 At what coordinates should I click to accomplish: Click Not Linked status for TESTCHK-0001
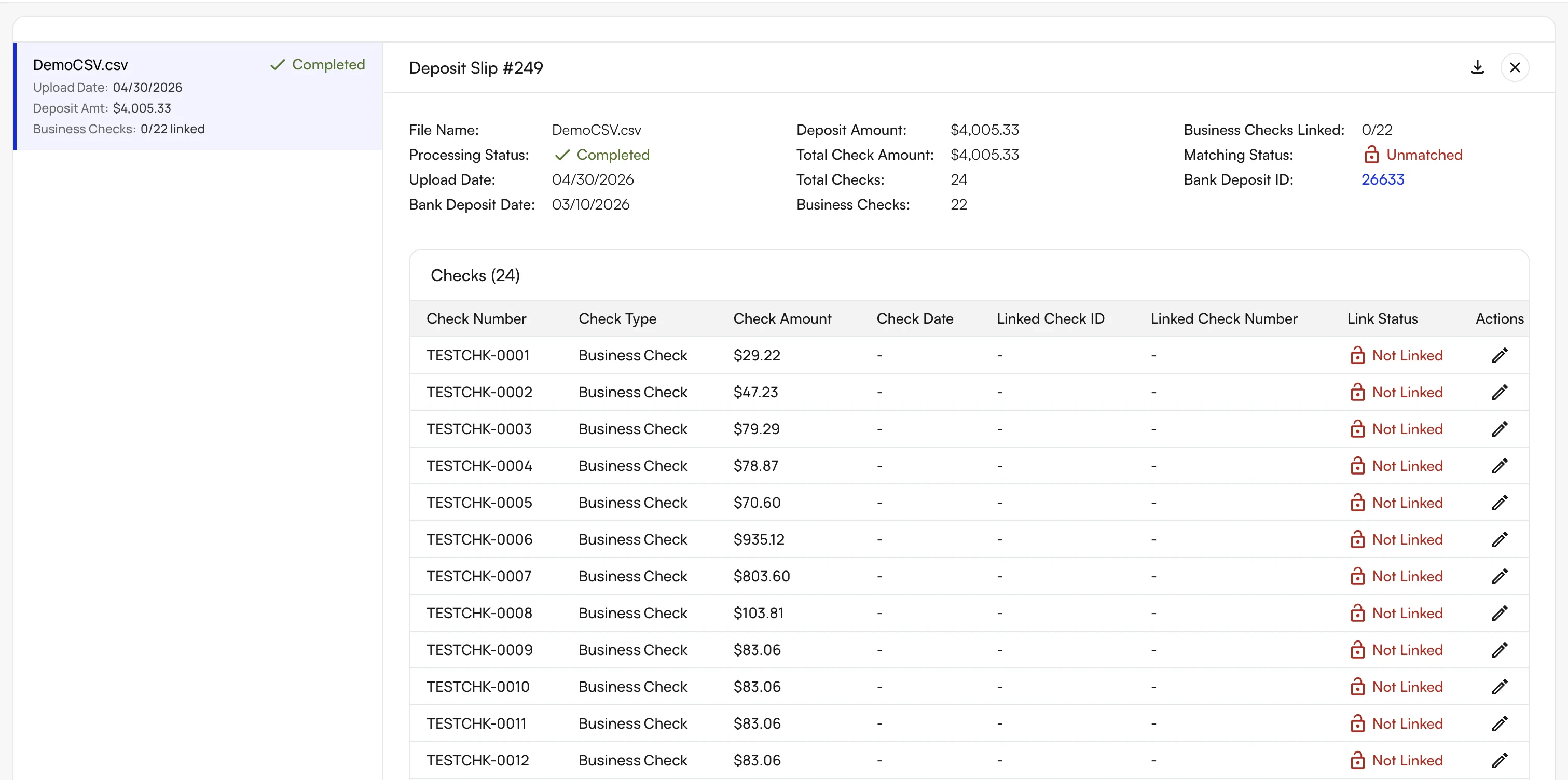pos(1396,355)
